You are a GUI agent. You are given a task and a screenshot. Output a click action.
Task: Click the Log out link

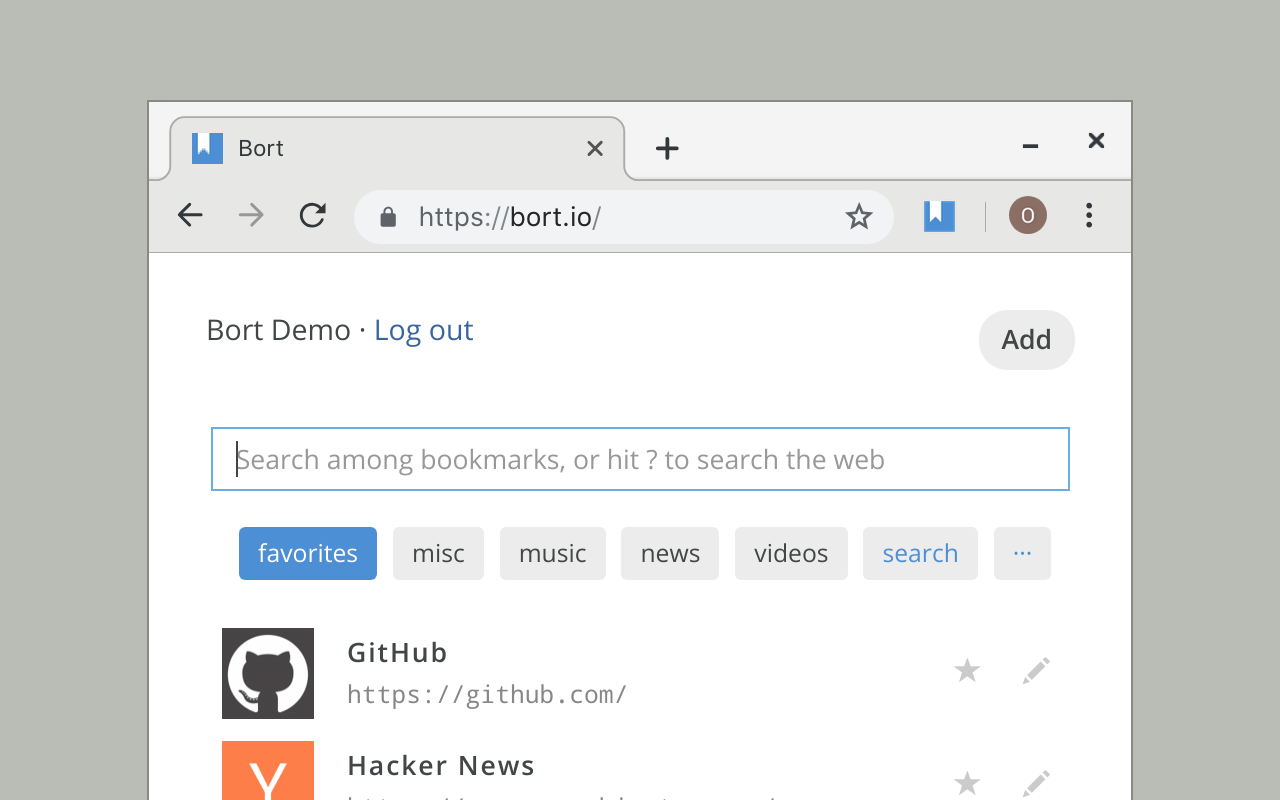[423, 330]
